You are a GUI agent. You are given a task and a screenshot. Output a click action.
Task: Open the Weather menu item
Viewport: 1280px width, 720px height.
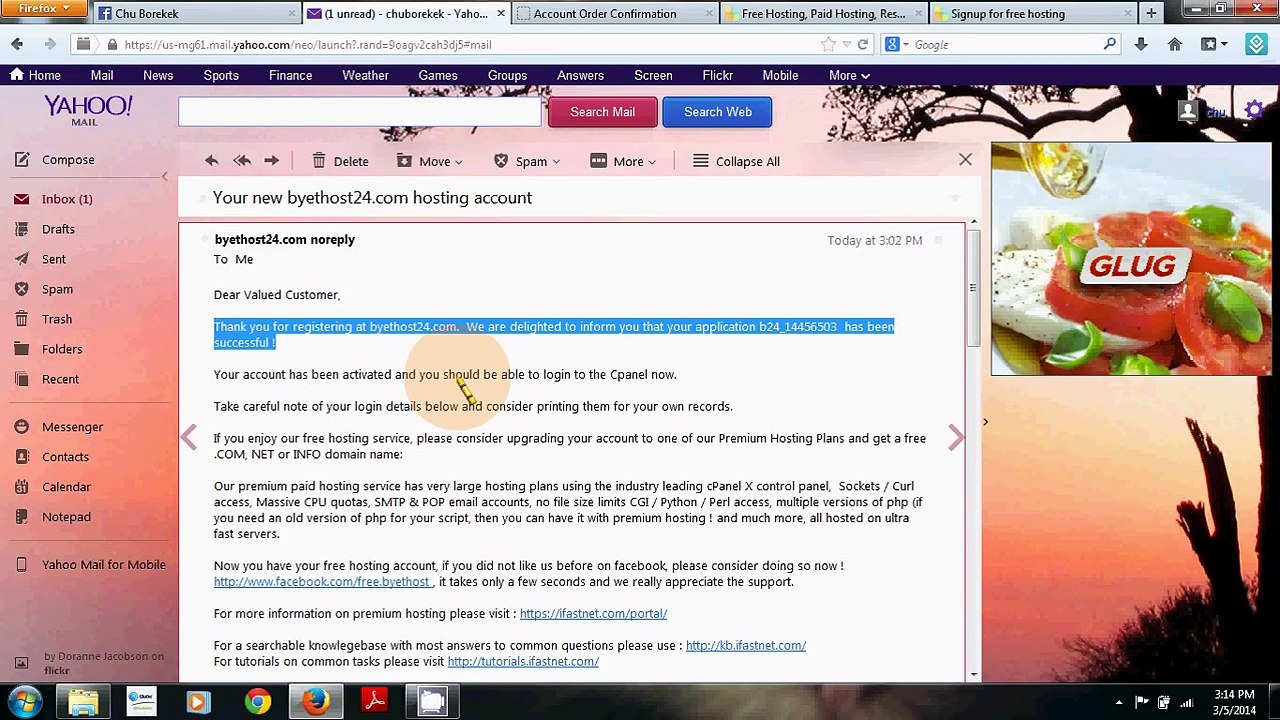365,75
